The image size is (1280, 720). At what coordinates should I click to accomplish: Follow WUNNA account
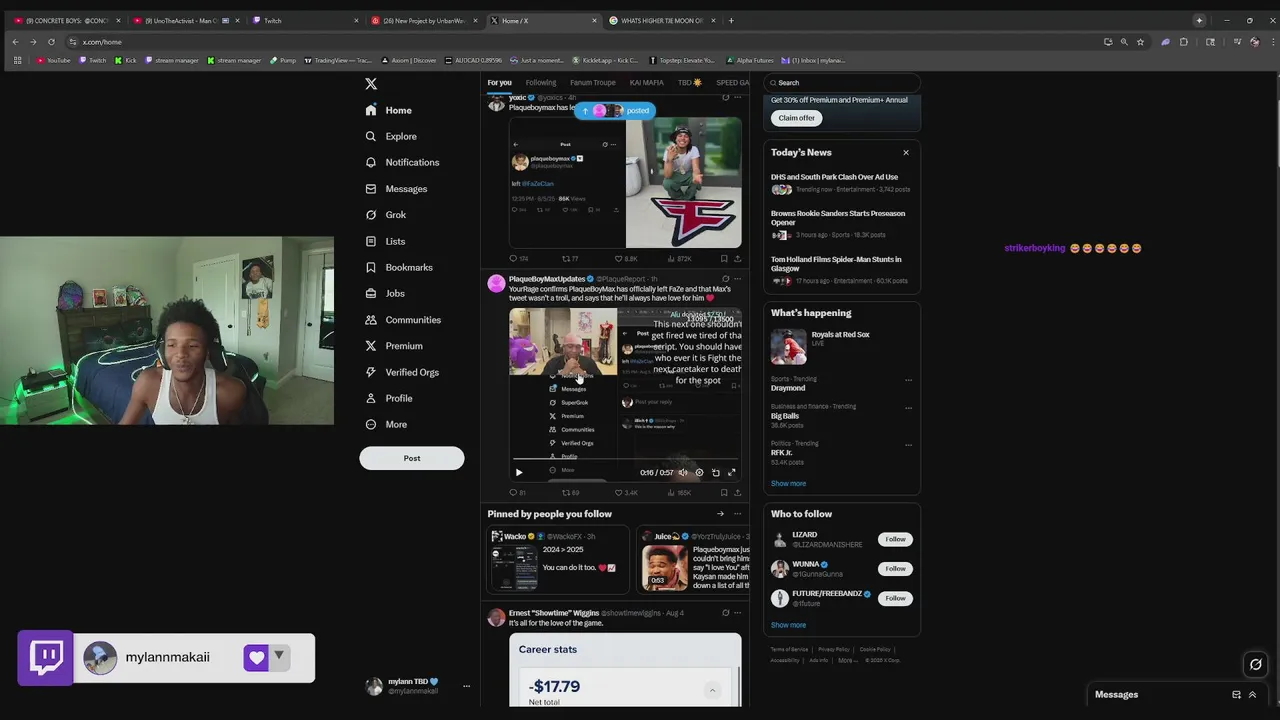(895, 568)
